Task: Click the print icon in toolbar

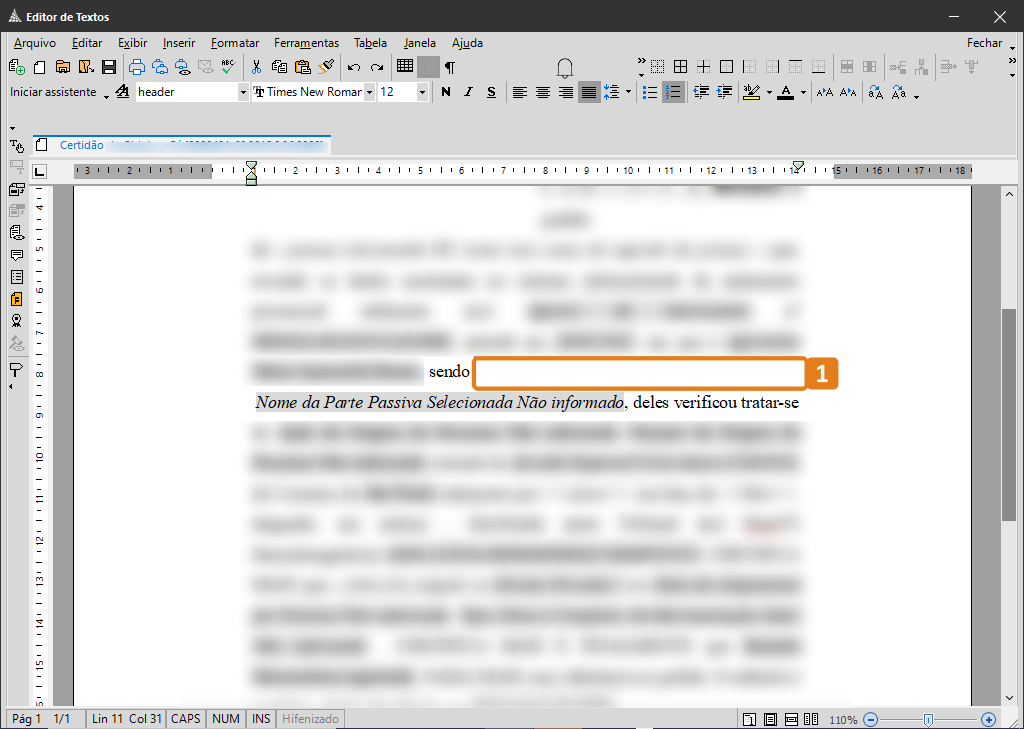Action: pos(137,67)
